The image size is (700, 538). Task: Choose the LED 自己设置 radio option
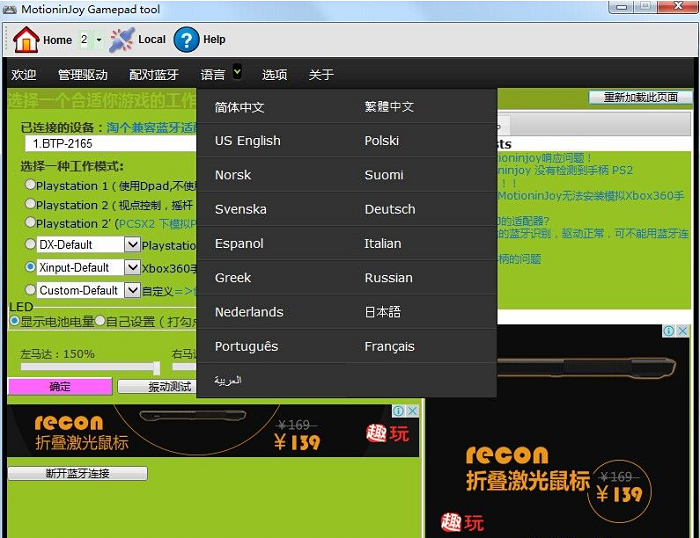click(x=100, y=321)
